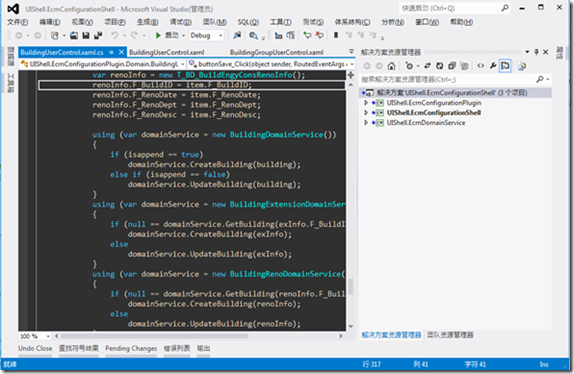Click Sync with Active Document icon
Viewport: 574px width, 374px height.
pos(427,66)
